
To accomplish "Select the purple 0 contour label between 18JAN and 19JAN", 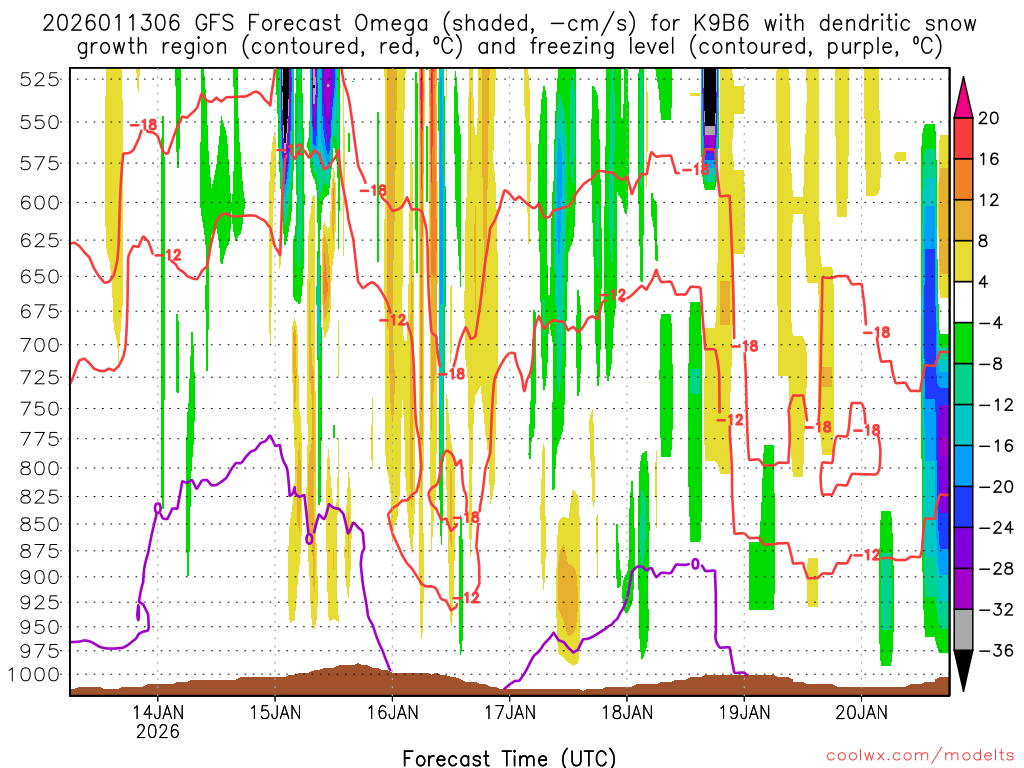I will click(695, 564).
